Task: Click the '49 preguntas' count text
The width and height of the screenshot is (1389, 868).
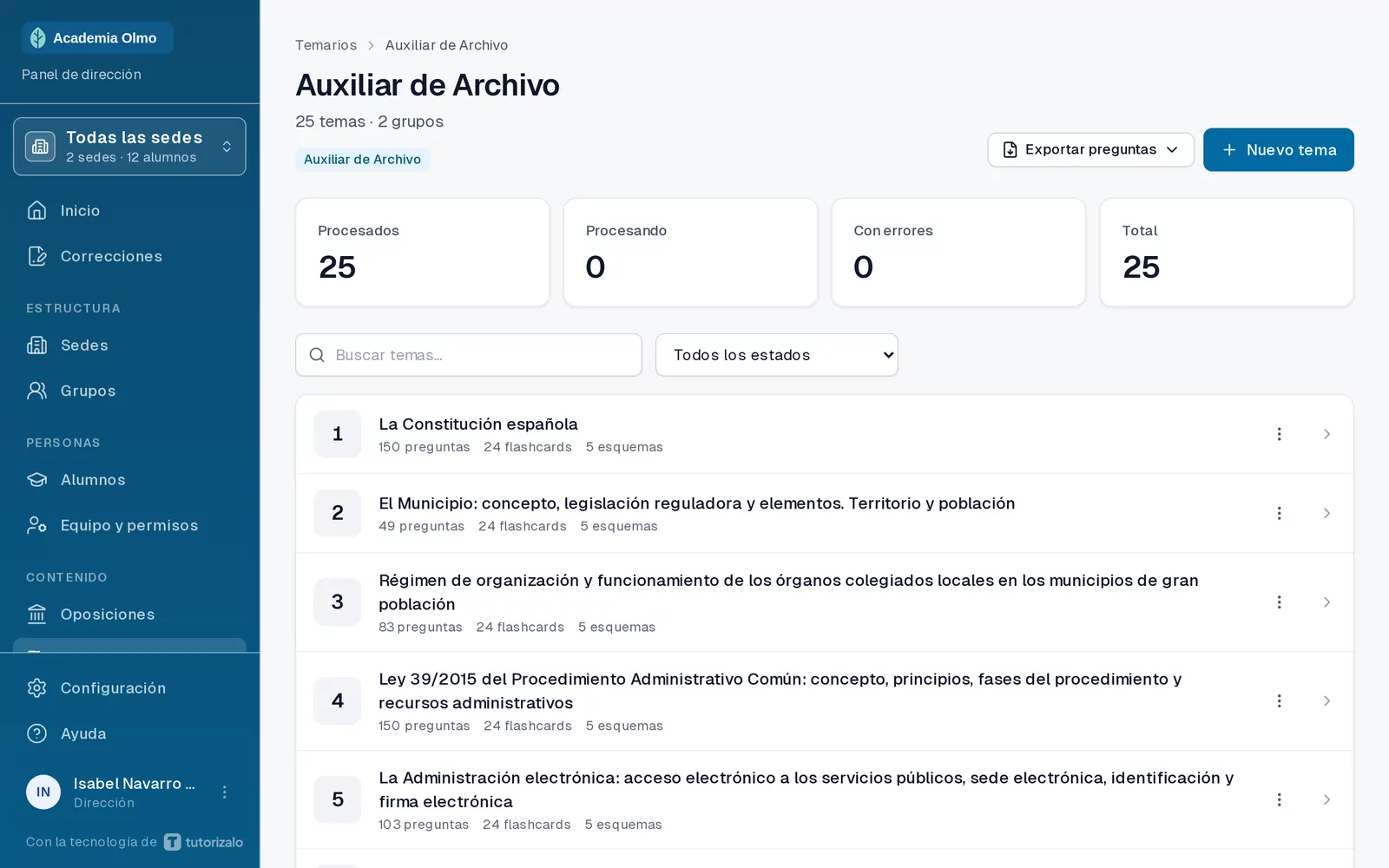Action: [x=422, y=526]
